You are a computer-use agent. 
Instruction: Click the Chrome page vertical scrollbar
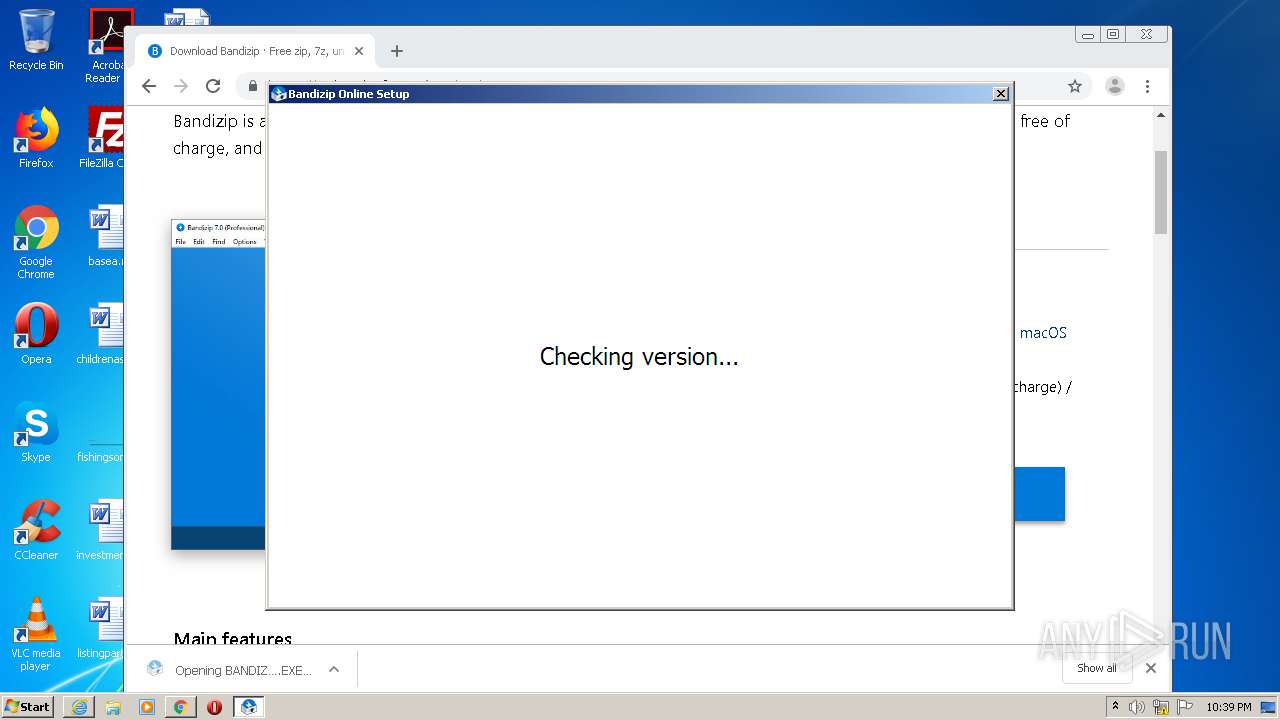point(1161,192)
